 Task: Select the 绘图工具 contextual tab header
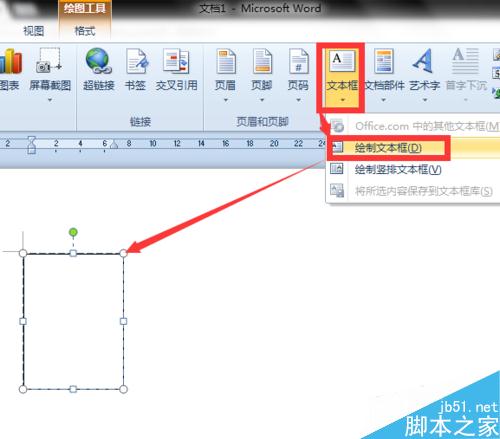coord(85,8)
